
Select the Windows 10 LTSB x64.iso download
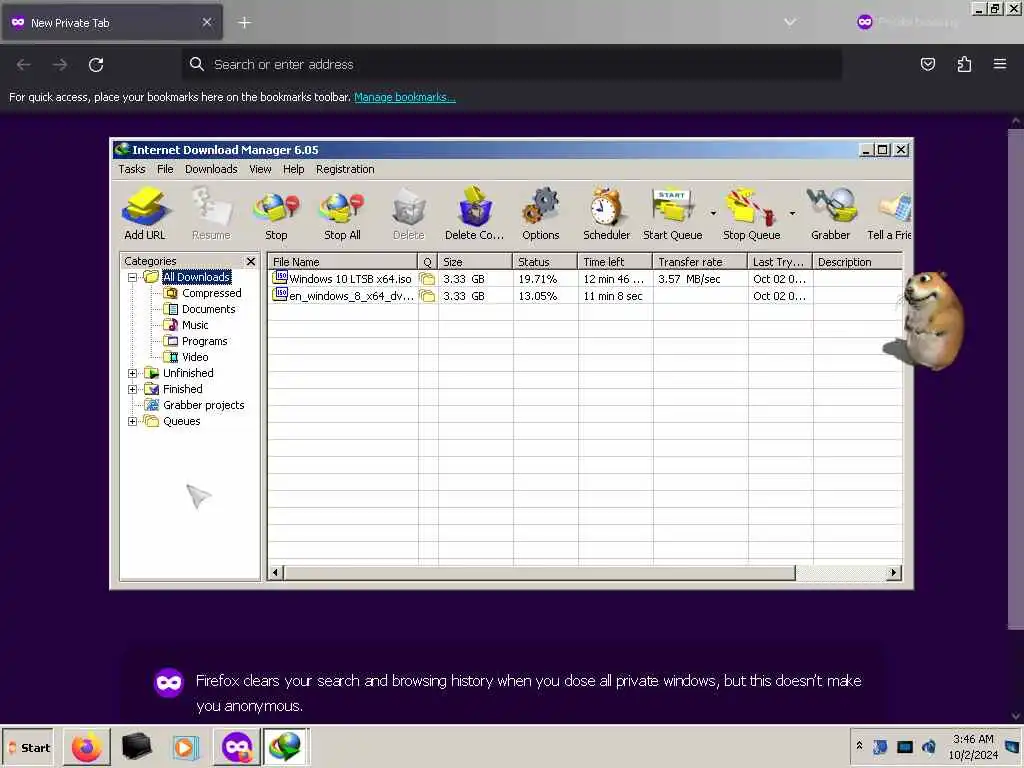pos(585,279)
